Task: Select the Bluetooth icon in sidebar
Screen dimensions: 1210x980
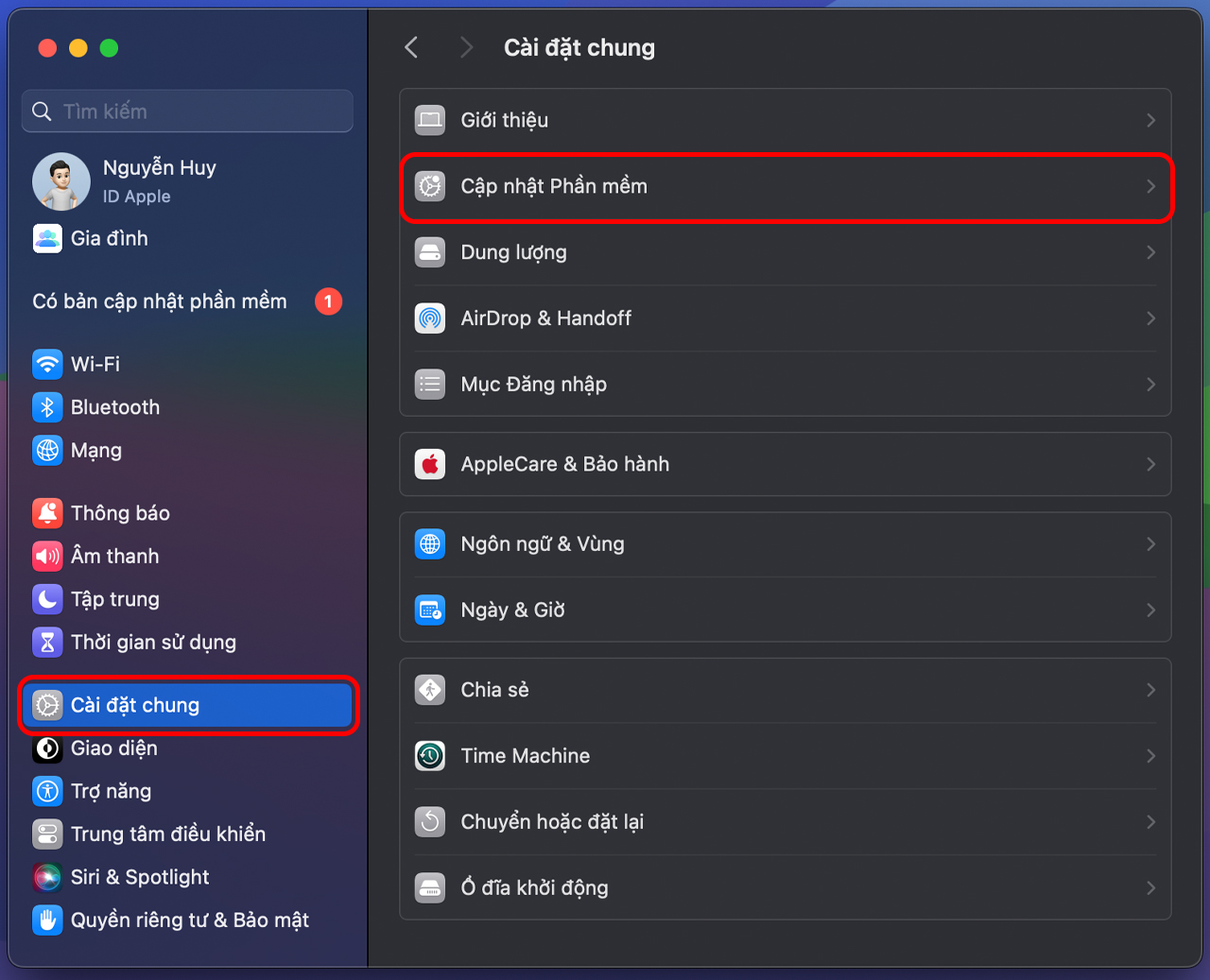Action: [47, 407]
